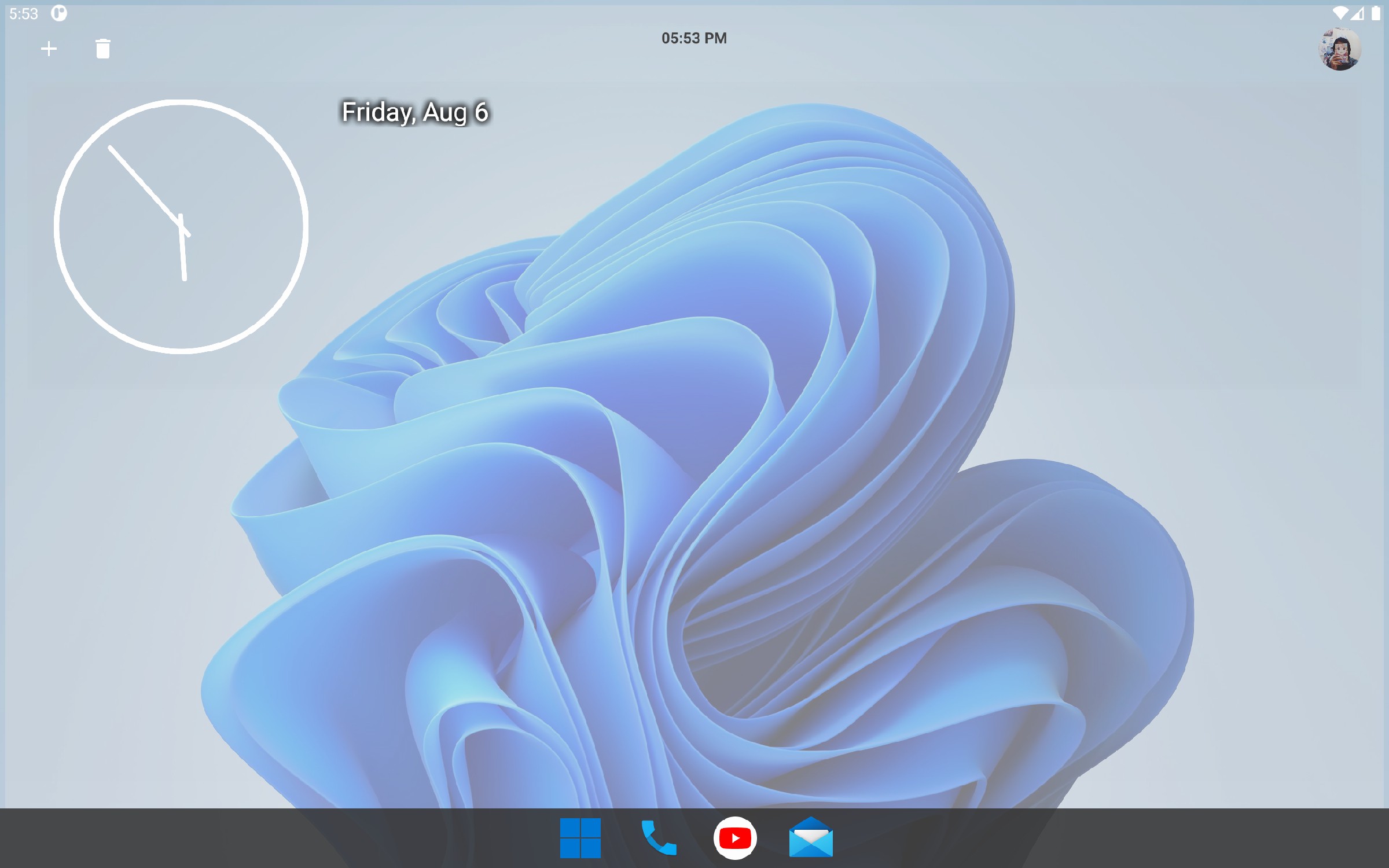Image resolution: width=1389 pixels, height=868 pixels.
Task: Tap the round notification icon beside 5:53
Action: click(59, 13)
